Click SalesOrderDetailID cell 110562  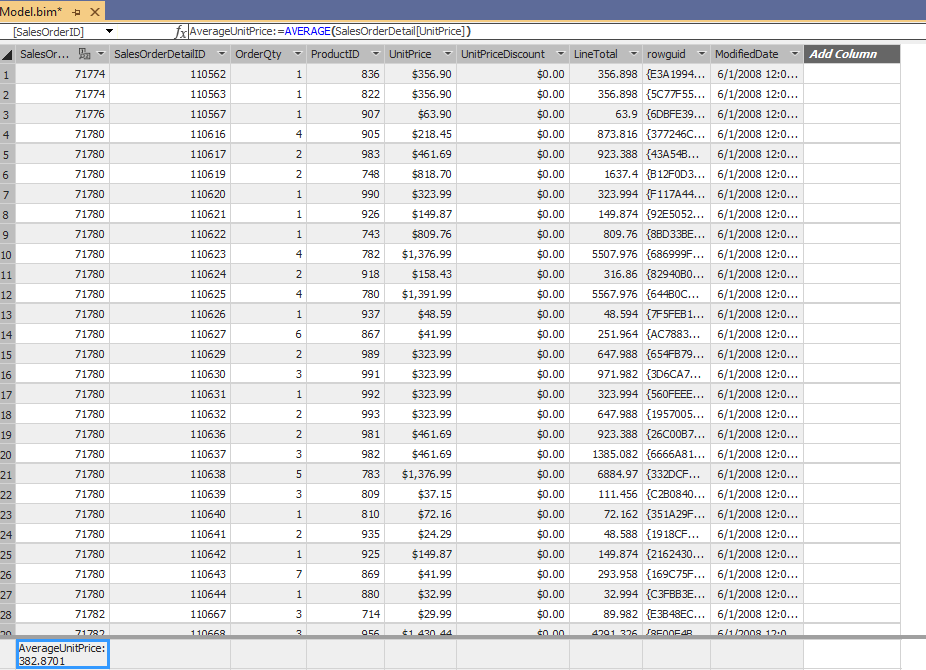[x=170, y=74]
